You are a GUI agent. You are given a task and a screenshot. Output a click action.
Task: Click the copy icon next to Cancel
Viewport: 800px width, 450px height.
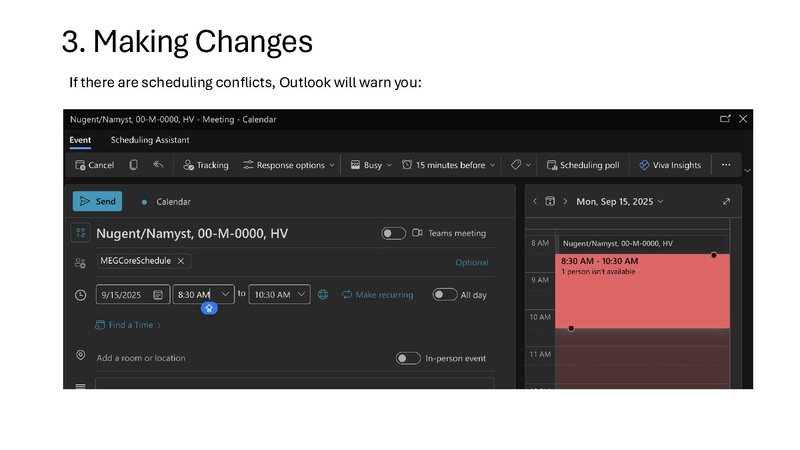point(134,165)
